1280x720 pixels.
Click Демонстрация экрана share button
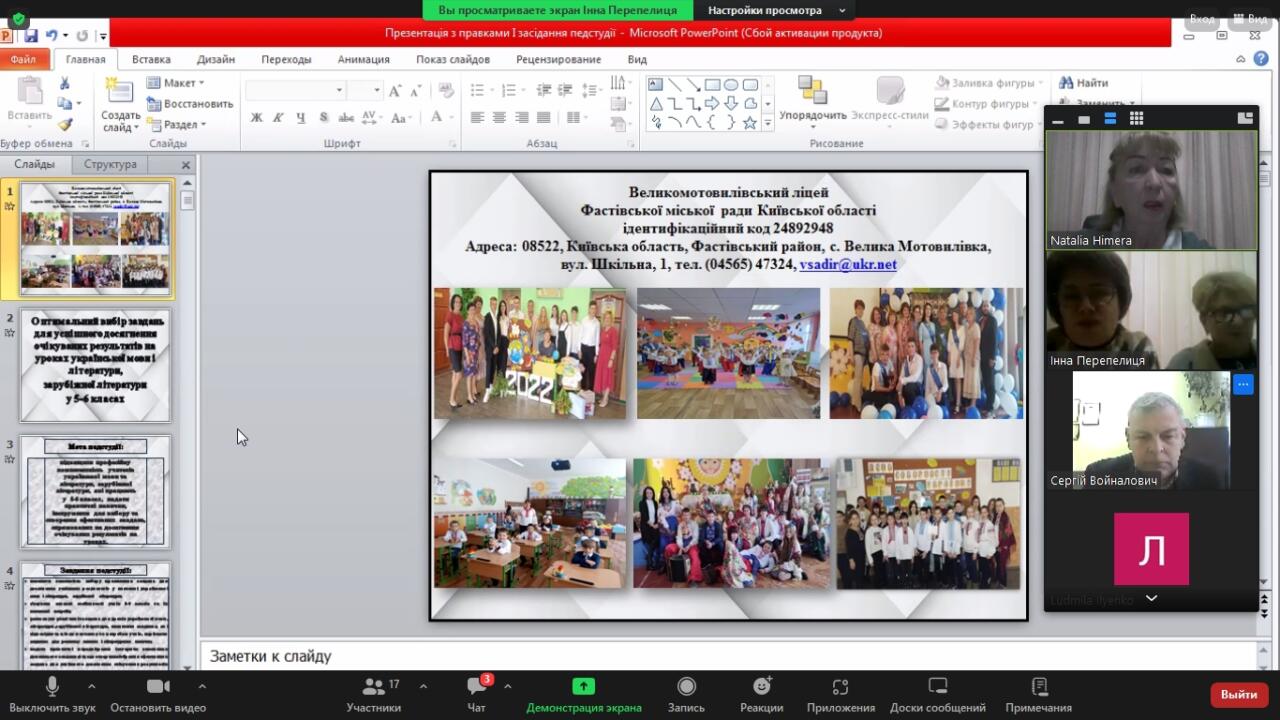pos(584,695)
